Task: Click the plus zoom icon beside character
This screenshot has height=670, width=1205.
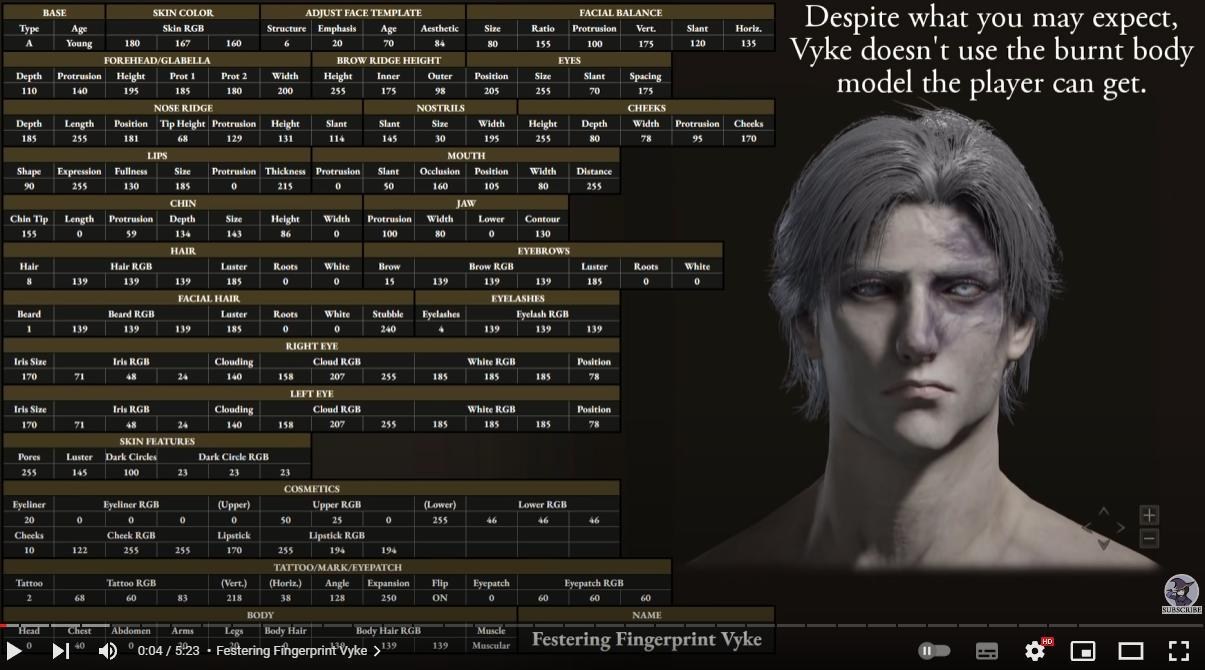Action: pos(1149,515)
